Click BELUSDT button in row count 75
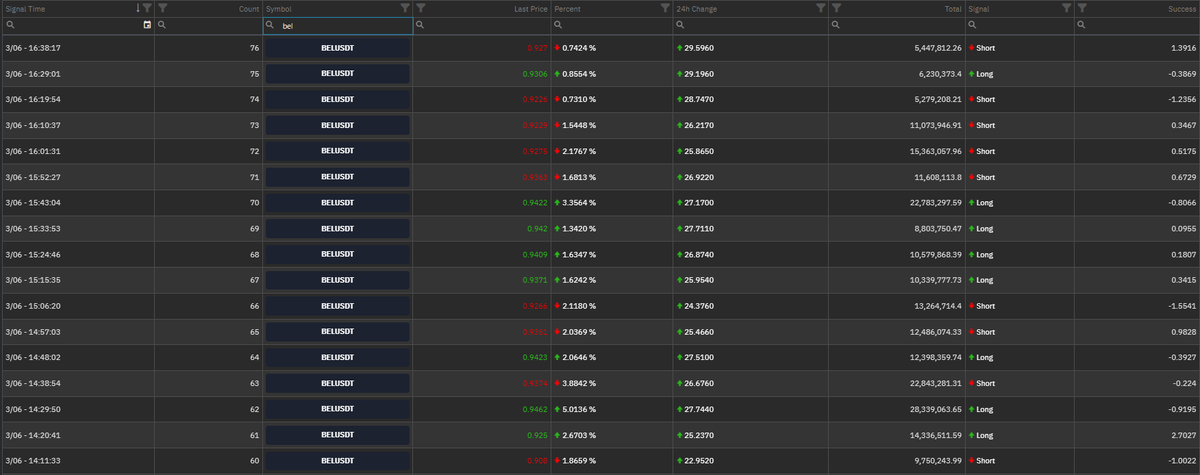 tap(338, 74)
